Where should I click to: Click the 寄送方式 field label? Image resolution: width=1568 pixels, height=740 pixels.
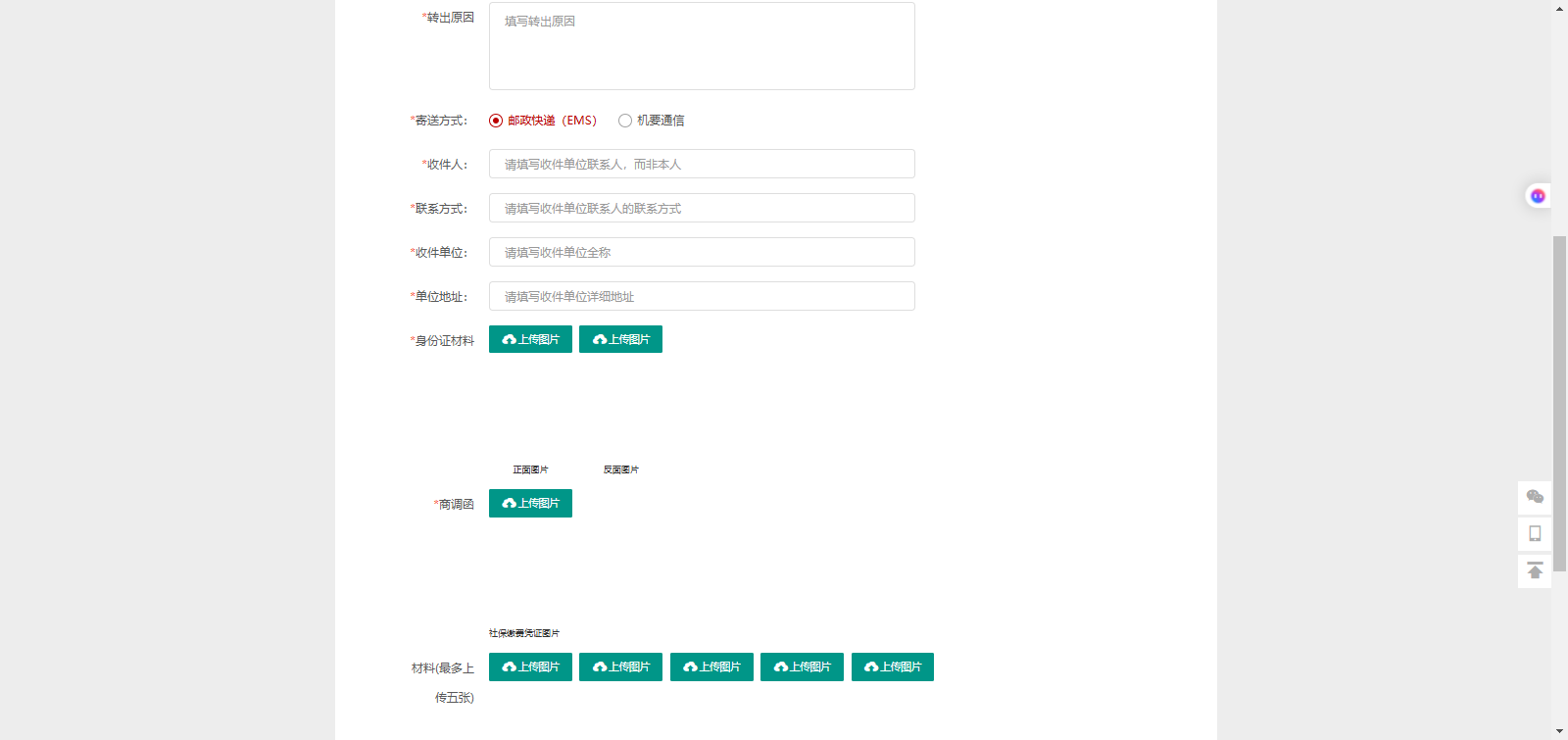coord(439,121)
